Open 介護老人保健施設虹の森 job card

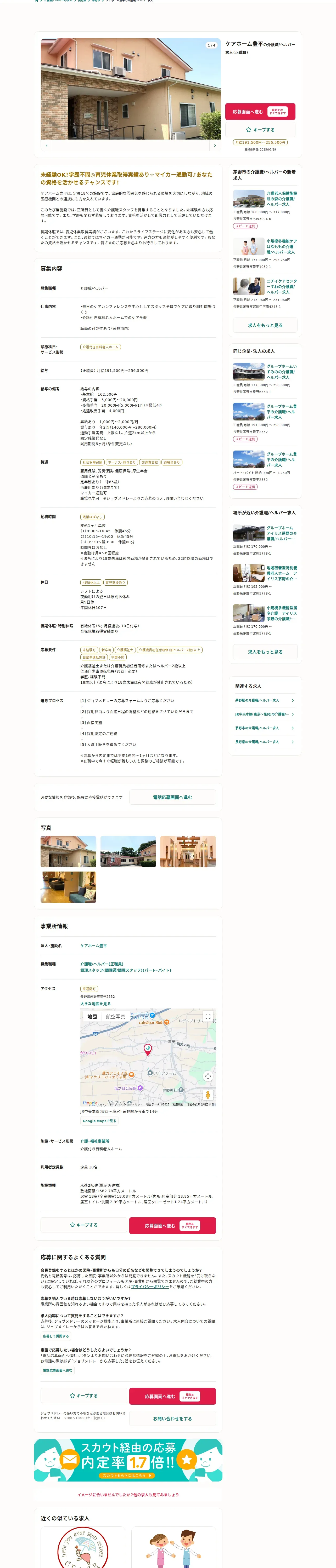click(265, 209)
